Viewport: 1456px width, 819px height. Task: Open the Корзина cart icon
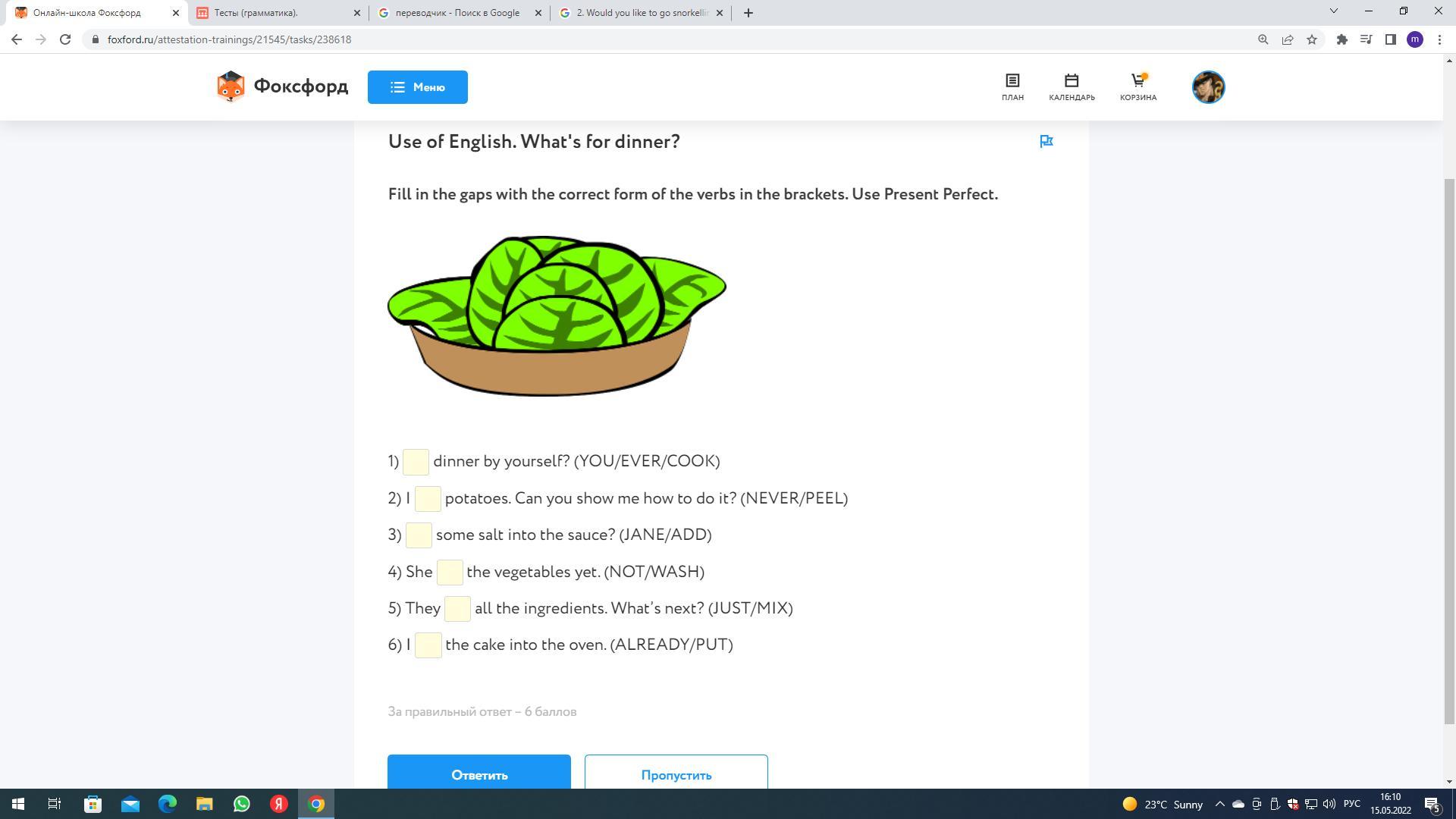coord(1138,87)
